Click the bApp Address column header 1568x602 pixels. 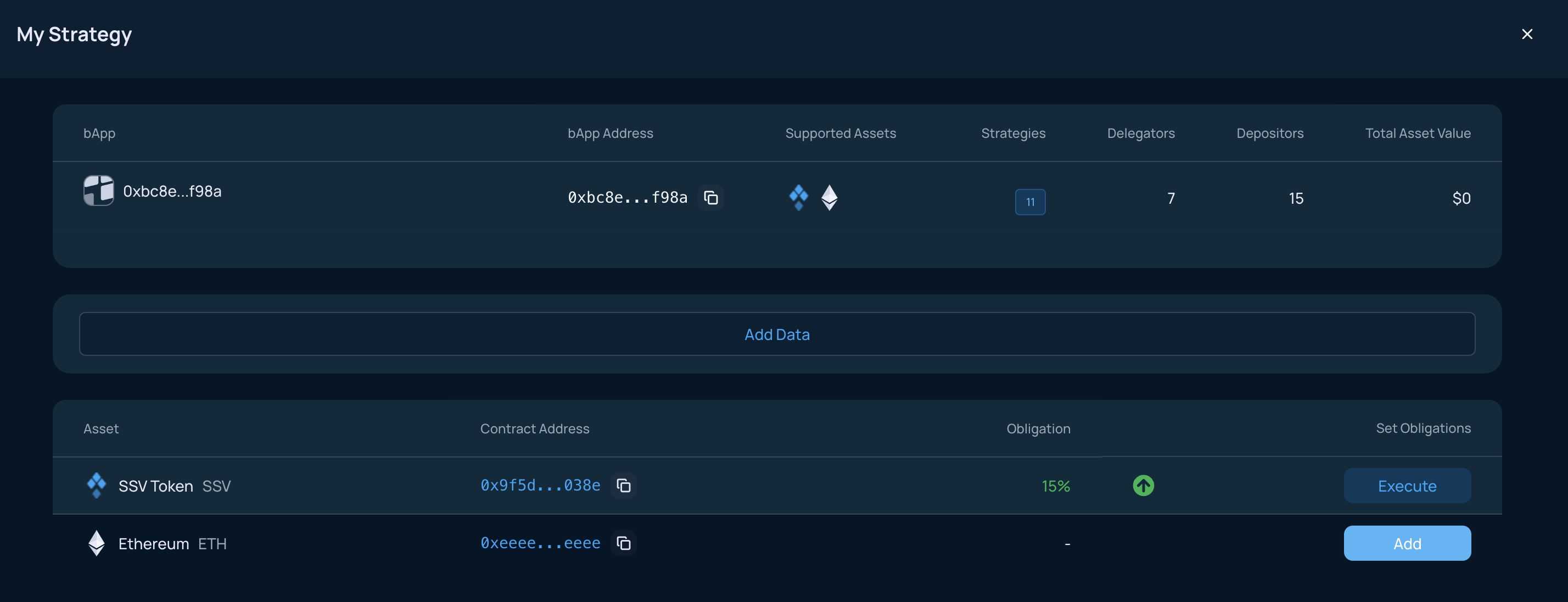click(x=610, y=133)
